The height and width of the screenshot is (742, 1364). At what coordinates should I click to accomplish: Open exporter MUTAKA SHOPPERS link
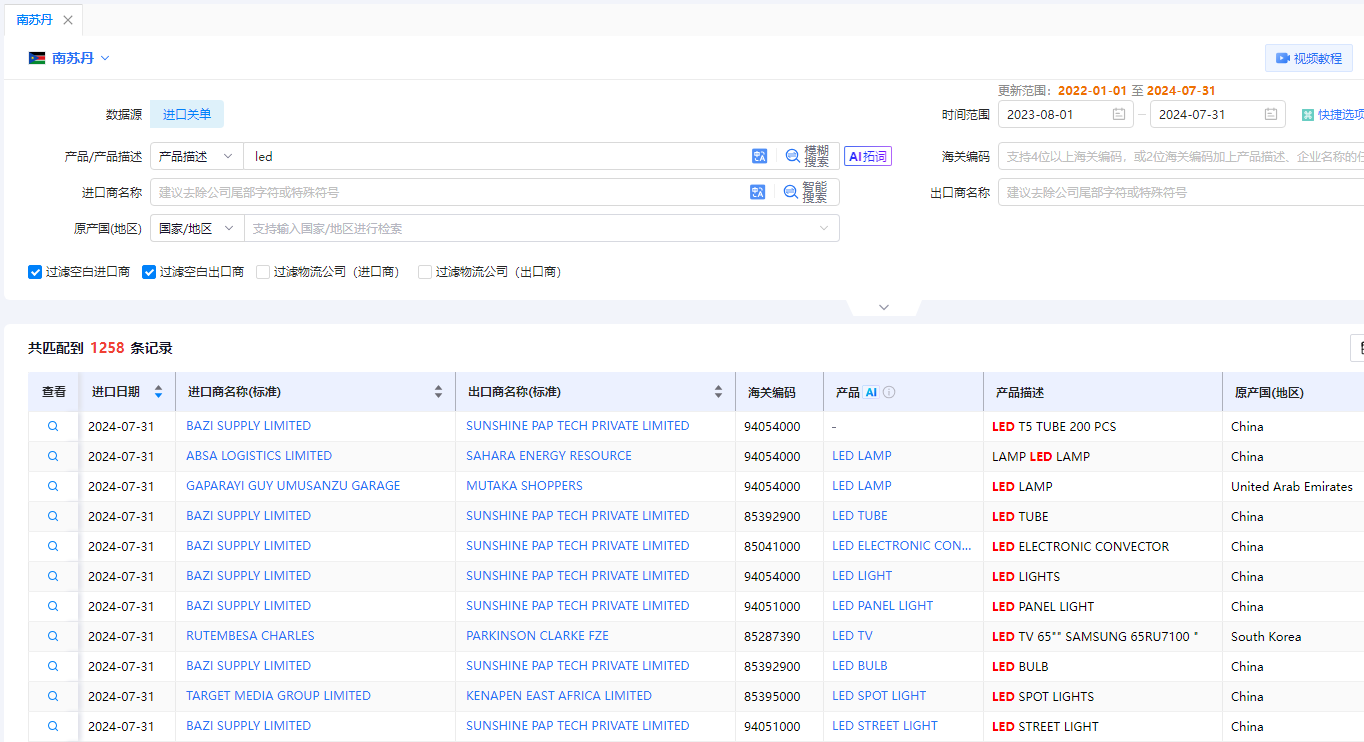click(x=524, y=486)
